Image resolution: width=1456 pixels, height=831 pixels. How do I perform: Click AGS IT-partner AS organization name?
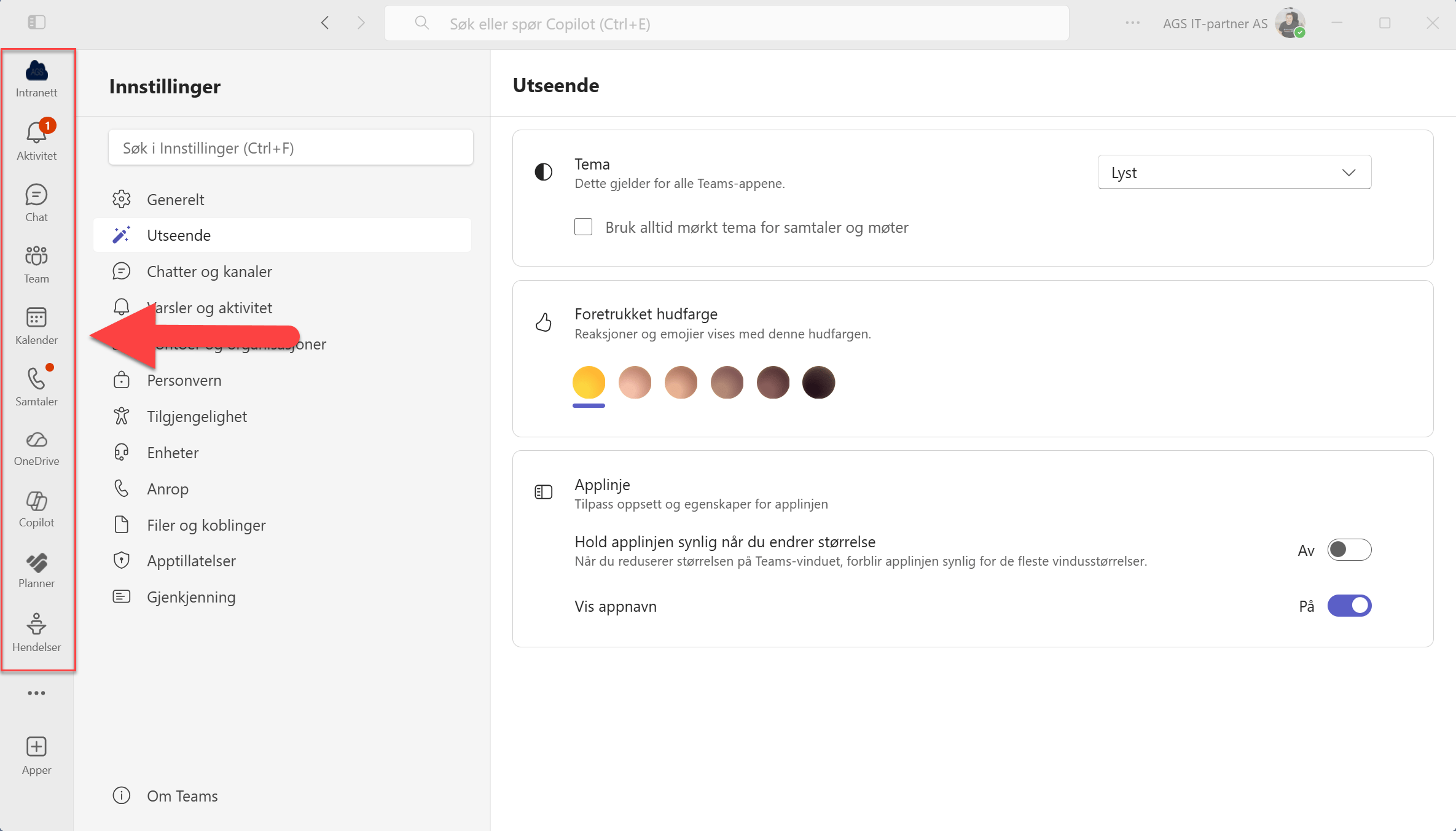1215,23
